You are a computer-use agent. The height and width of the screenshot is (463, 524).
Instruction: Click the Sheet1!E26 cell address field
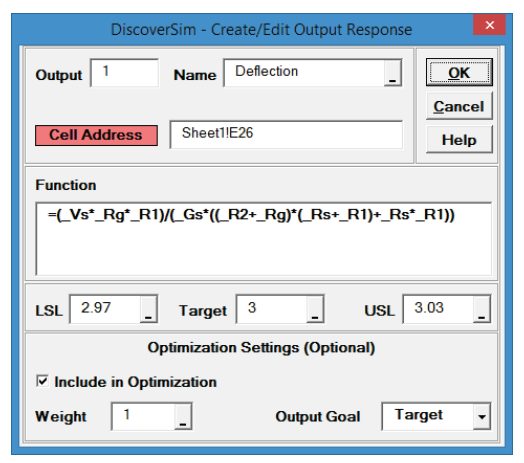click(x=286, y=134)
